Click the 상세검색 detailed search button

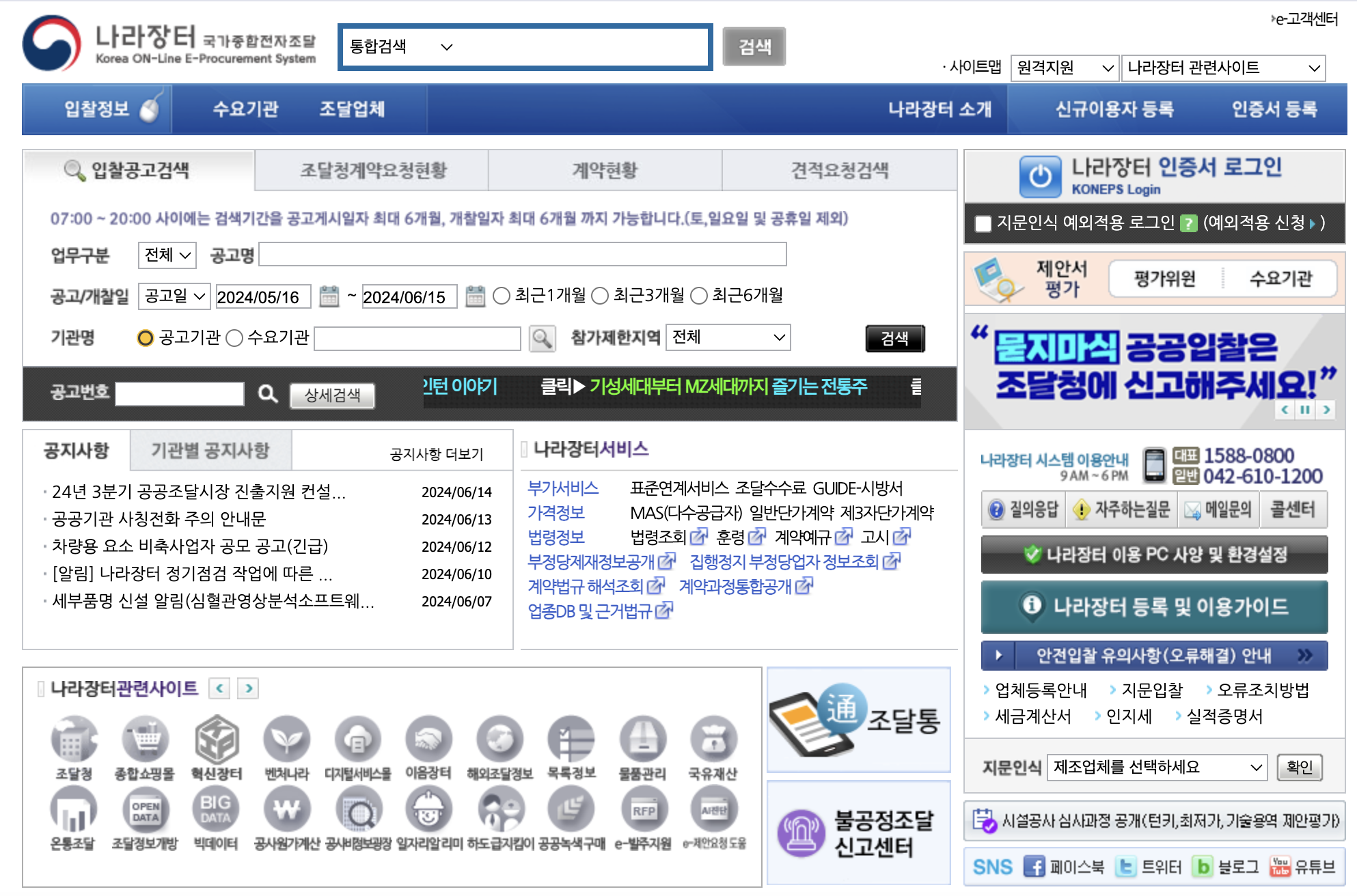[332, 395]
